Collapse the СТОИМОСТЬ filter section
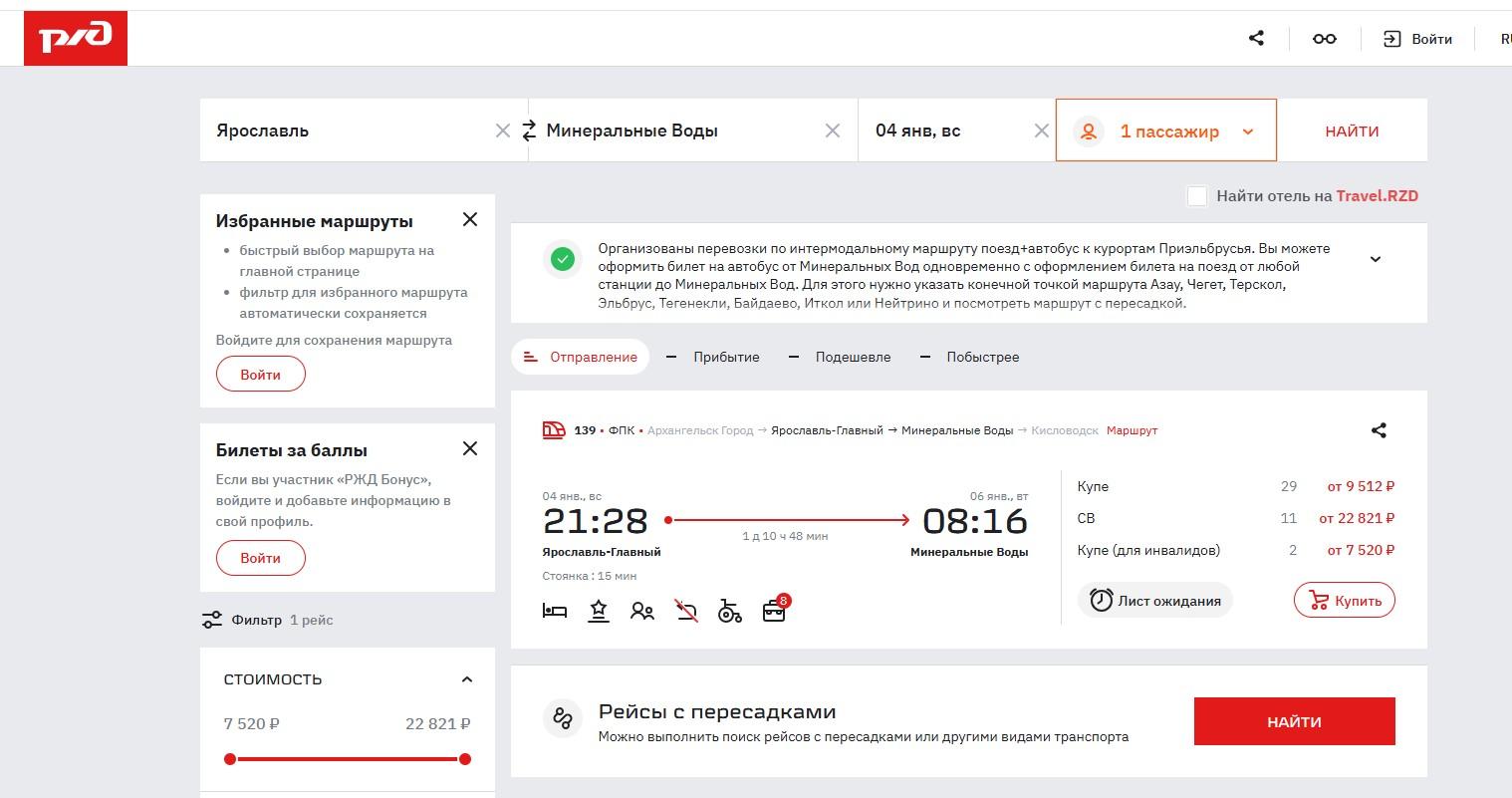This screenshot has height=798, width=1512. [x=467, y=679]
